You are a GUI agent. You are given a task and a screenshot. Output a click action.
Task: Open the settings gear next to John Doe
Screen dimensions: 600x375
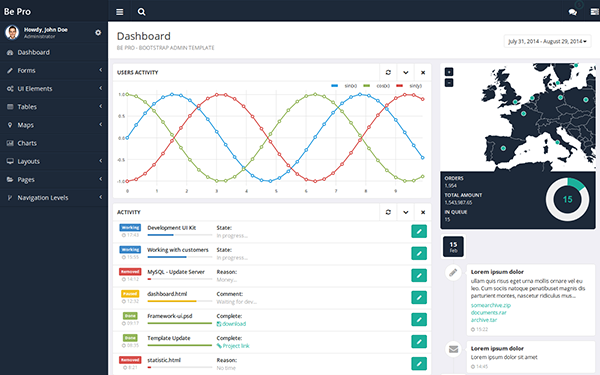[x=98, y=33]
